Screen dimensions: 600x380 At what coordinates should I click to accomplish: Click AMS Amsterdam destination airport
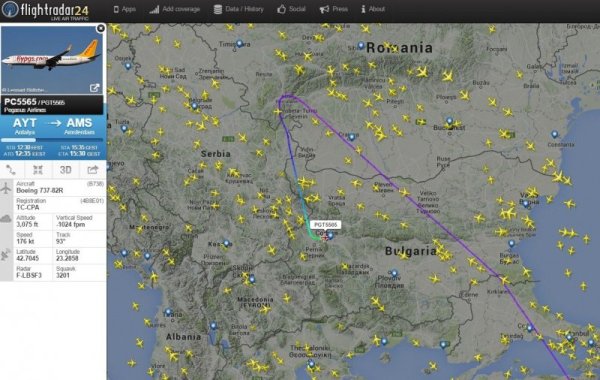[79, 126]
